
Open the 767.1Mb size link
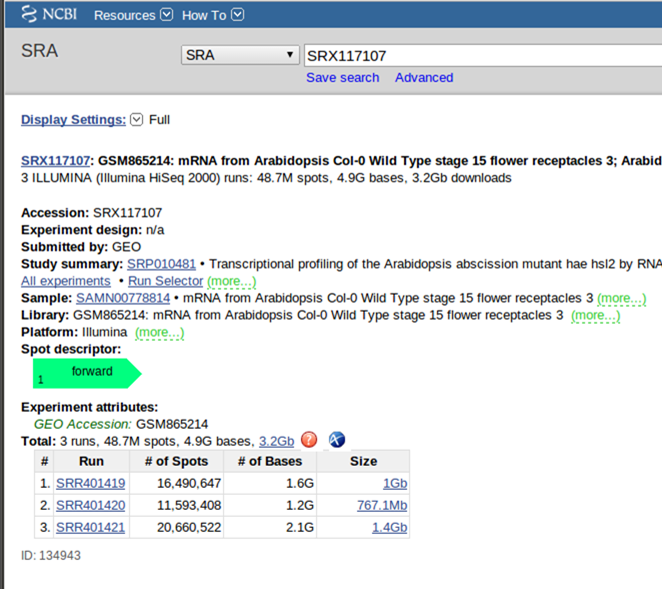382,505
